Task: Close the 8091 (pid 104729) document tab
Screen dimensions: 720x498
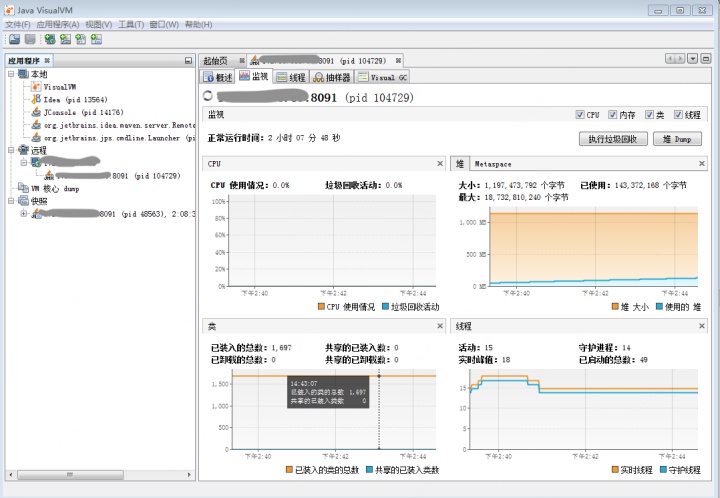Action: pyautogui.click(x=398, y=61)
